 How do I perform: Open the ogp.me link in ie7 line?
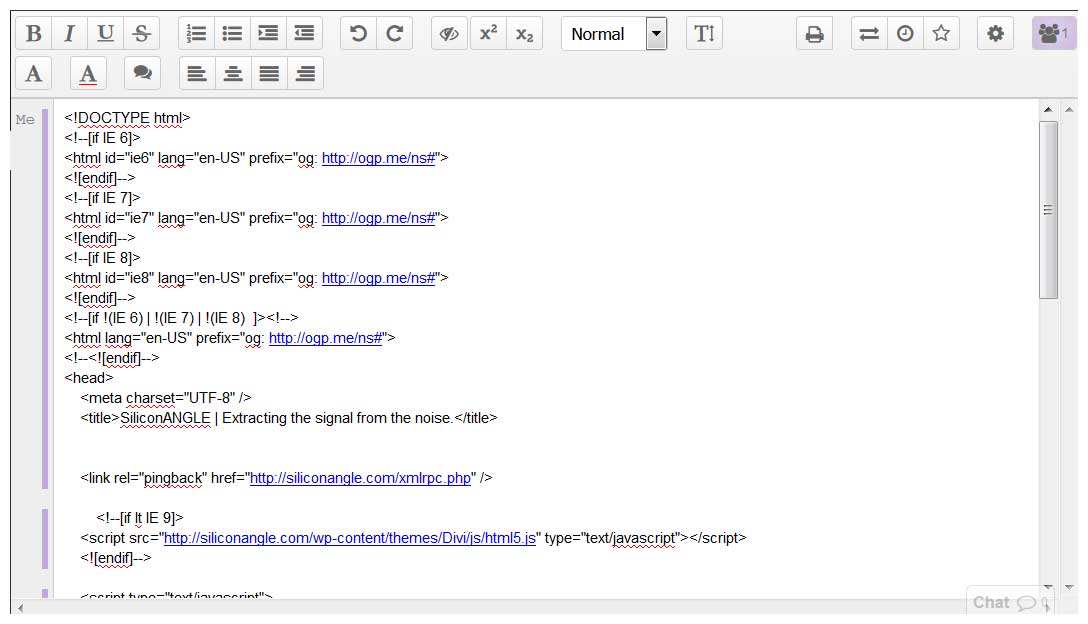tap(378, 218)
